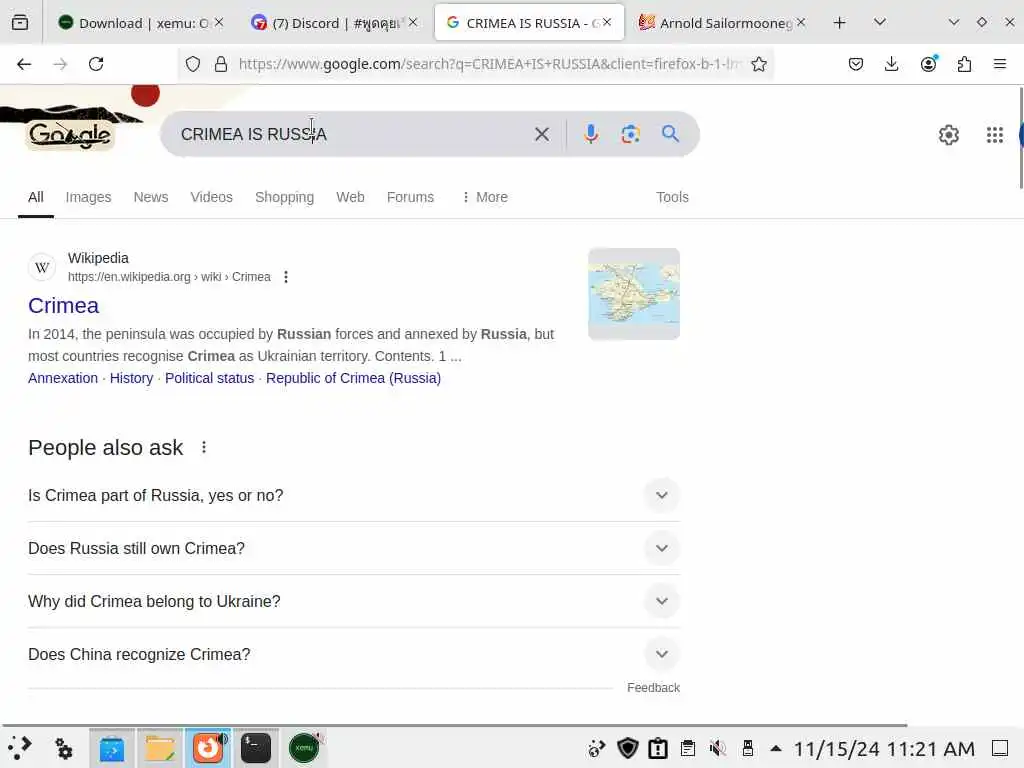Image resolution: width=1024 pixels, height=768 pixels.
Task: Open People also ask options menu
Action: pyautogui.click(x=204, y=447)
